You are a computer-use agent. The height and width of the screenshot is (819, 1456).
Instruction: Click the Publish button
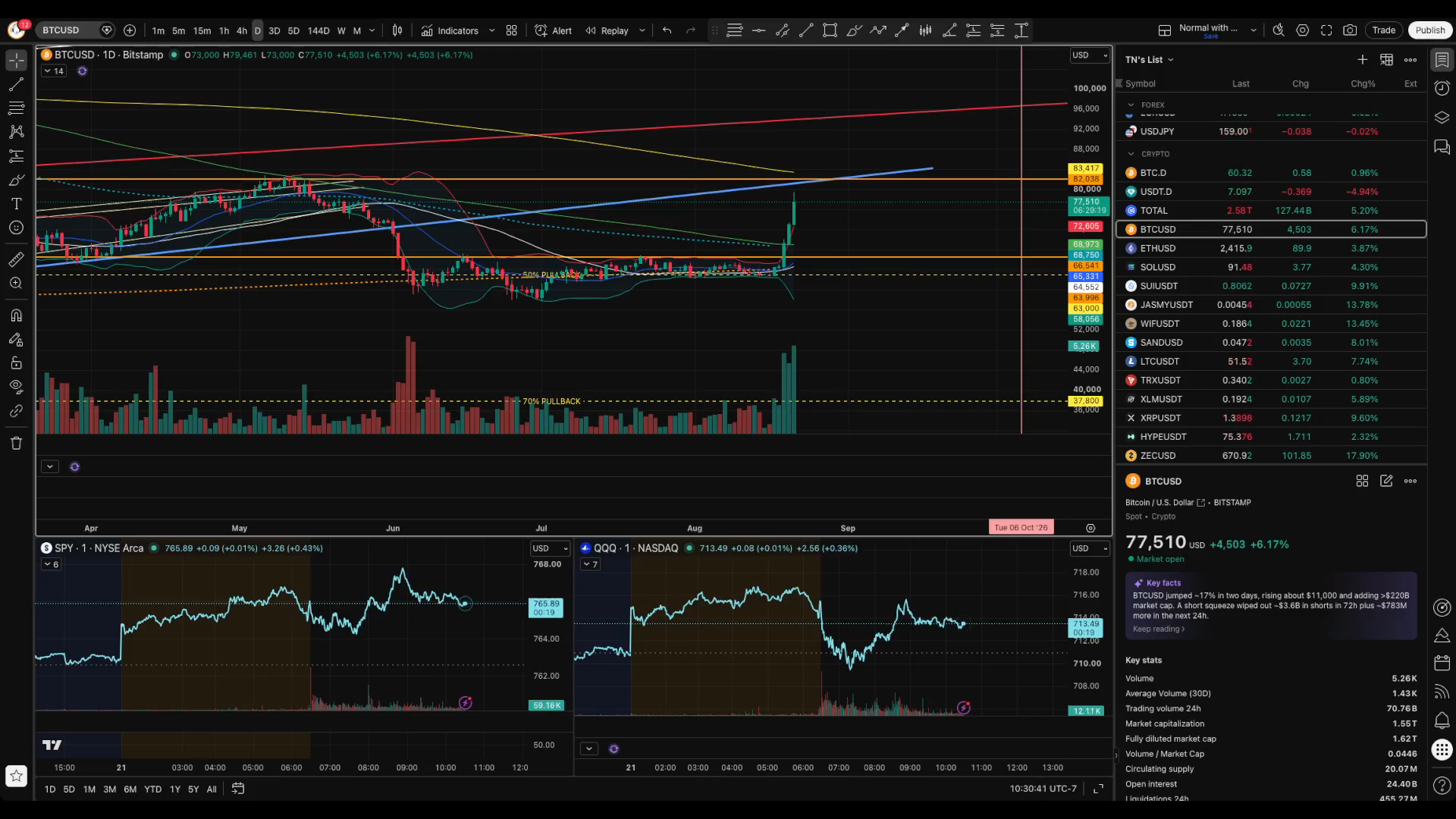(x=1430, y=30)
